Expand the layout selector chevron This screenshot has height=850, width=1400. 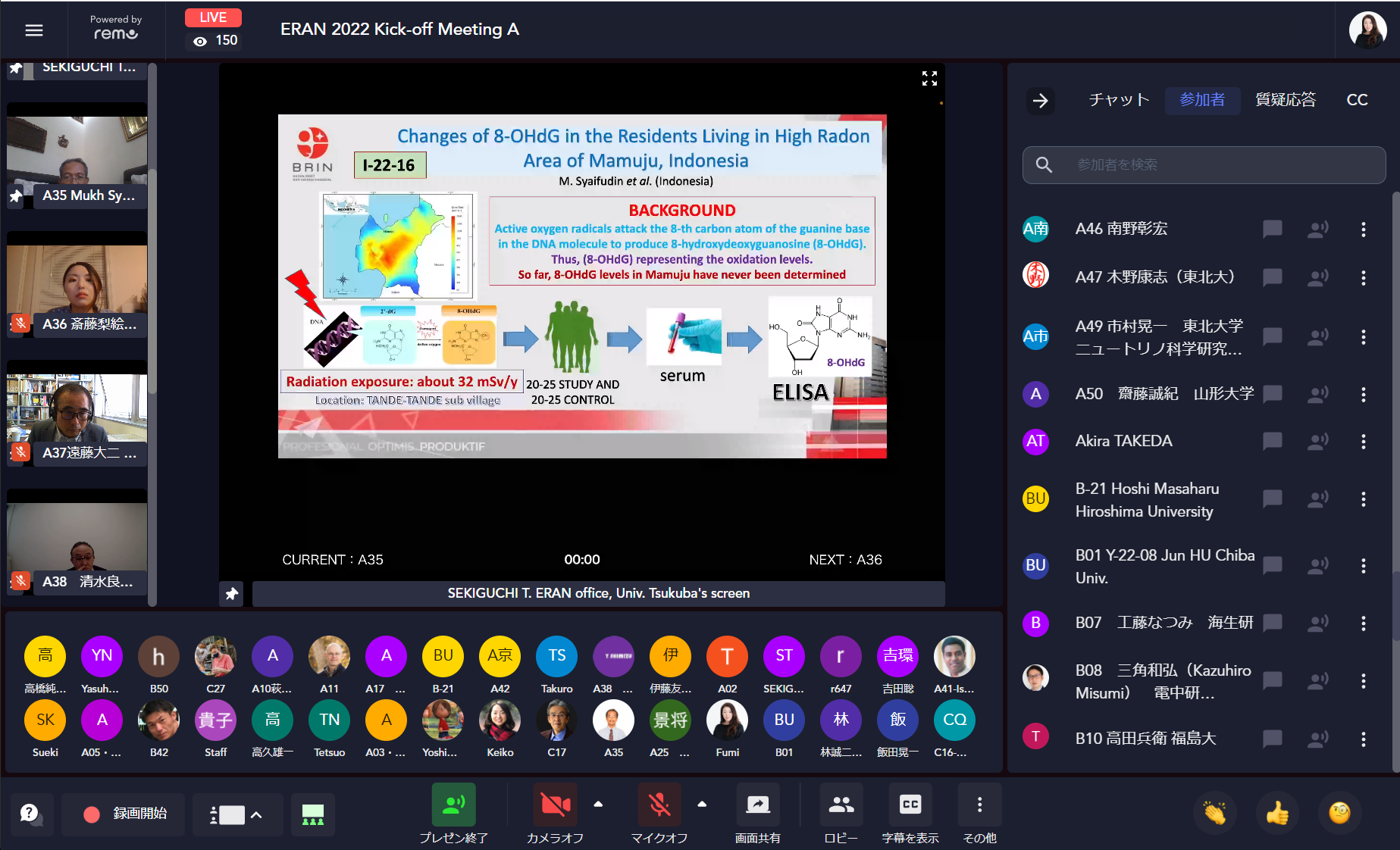tap(256, 815)
